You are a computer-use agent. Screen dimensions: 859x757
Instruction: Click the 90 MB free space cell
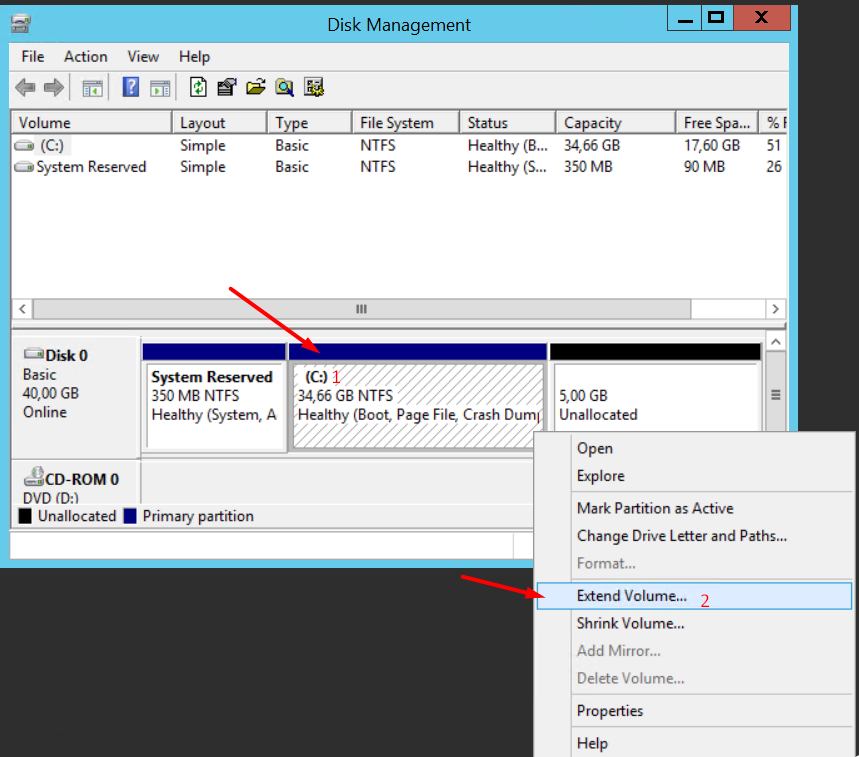704,167
